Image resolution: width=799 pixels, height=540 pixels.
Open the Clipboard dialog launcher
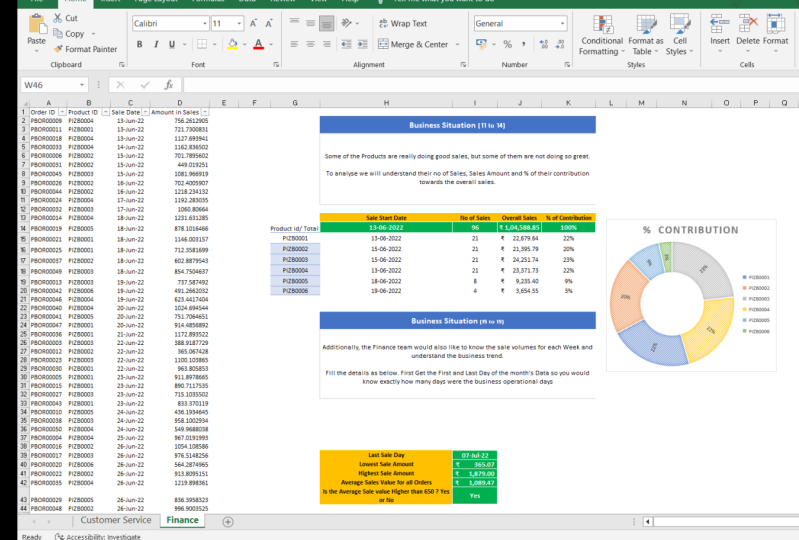[x=122, y=65]
